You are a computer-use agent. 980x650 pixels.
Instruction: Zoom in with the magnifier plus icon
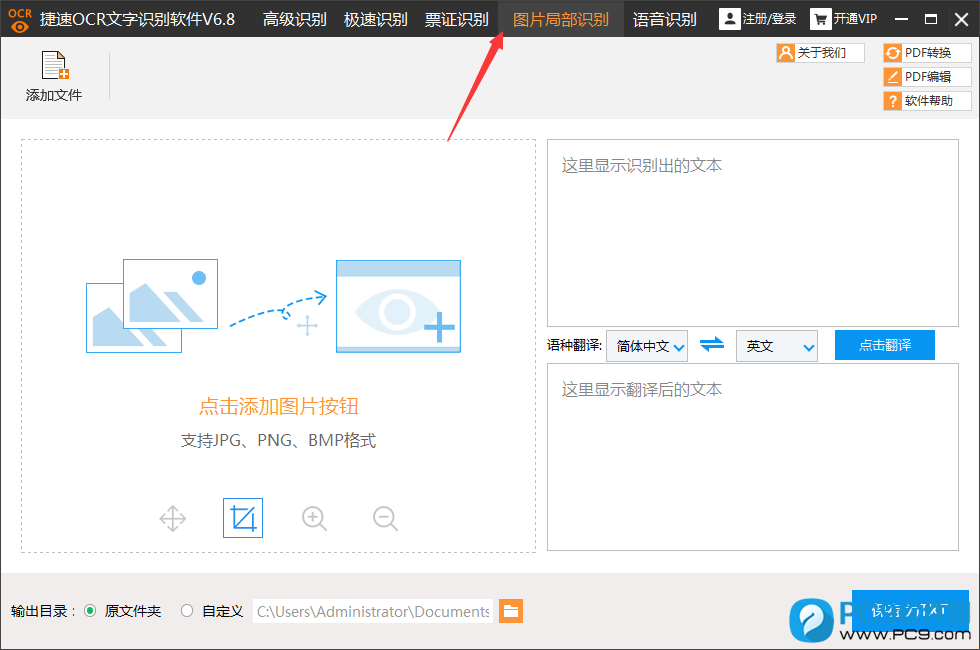click(x=314, y=518)
